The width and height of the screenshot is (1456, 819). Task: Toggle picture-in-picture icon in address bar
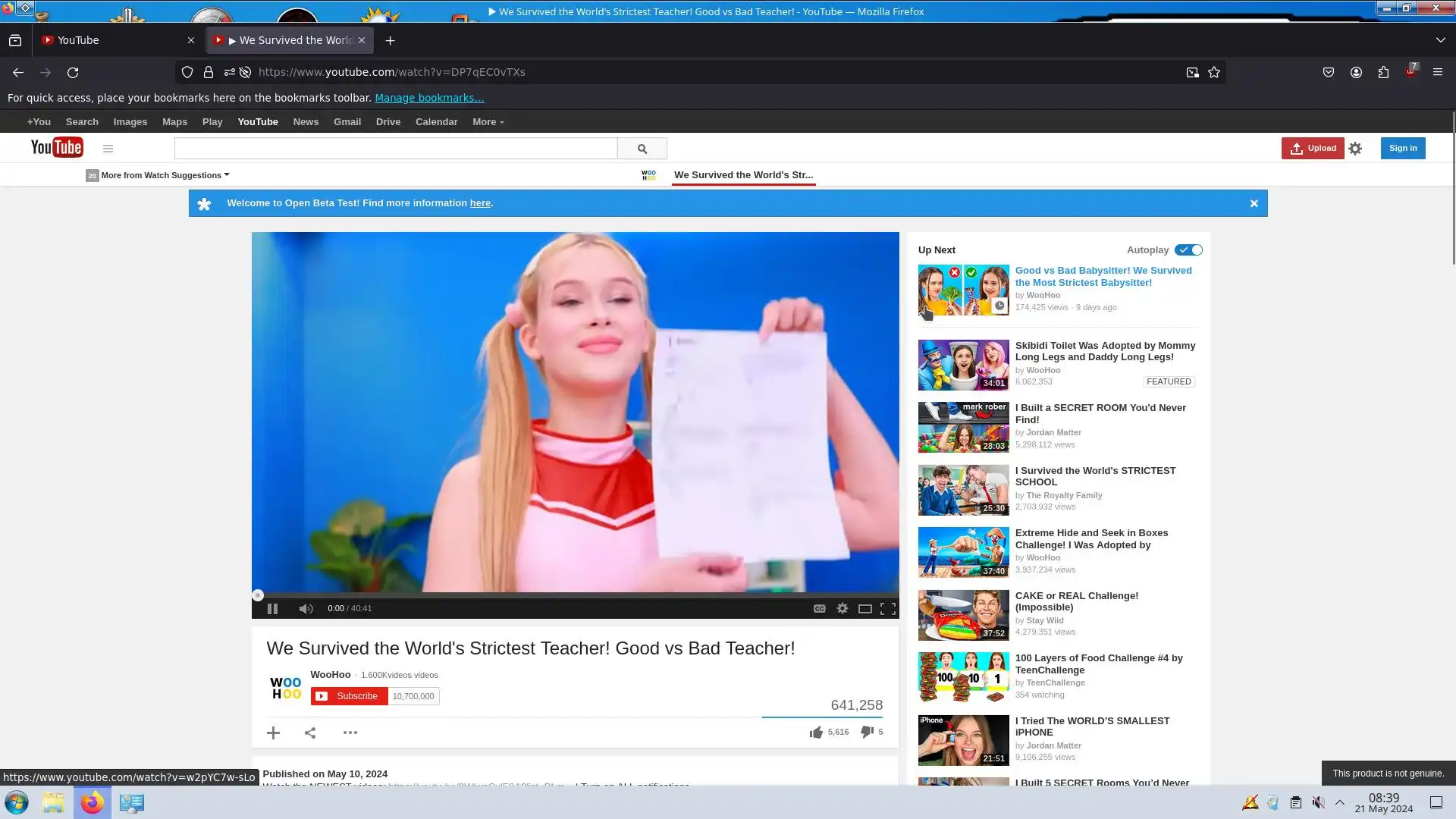click(1192, 73)
